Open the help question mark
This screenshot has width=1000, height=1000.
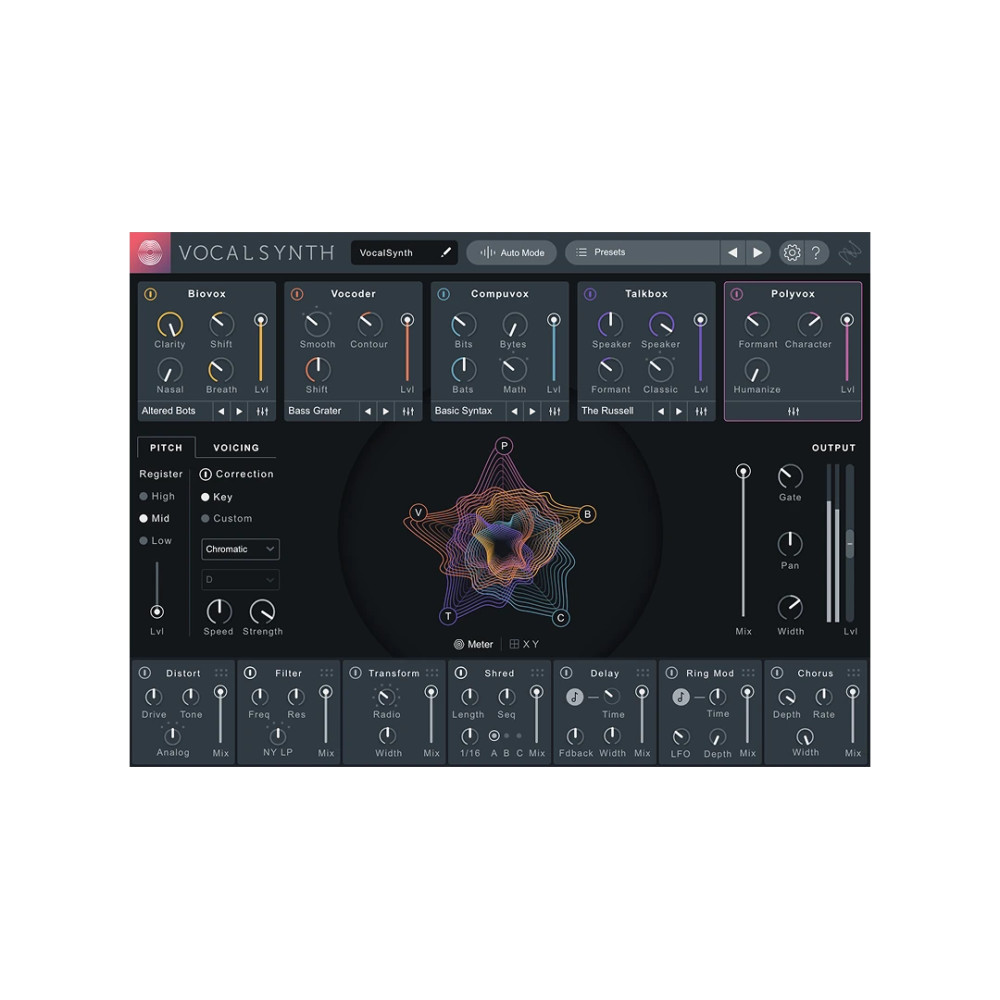(x=816, y=253)
